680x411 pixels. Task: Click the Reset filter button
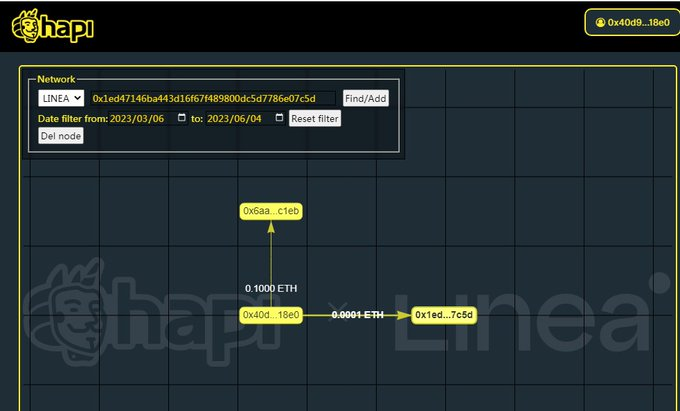315,119
